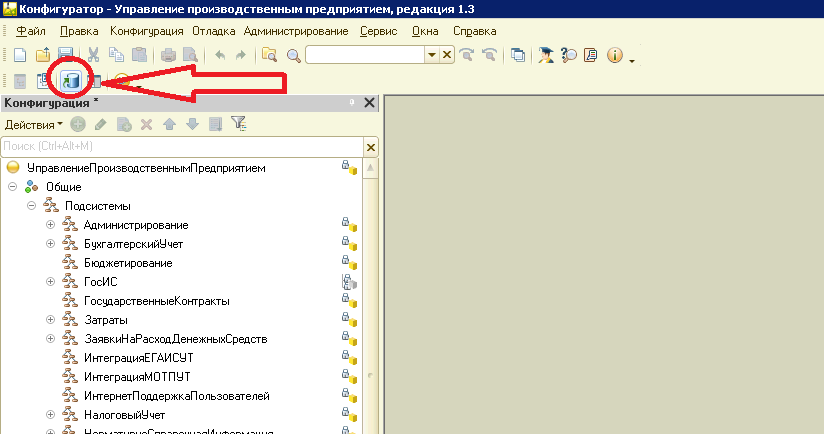This screenshot has height=434, width=824.
Task: Click the Поиск (Ctrl+Alt+M) search box
Action: 182,147
